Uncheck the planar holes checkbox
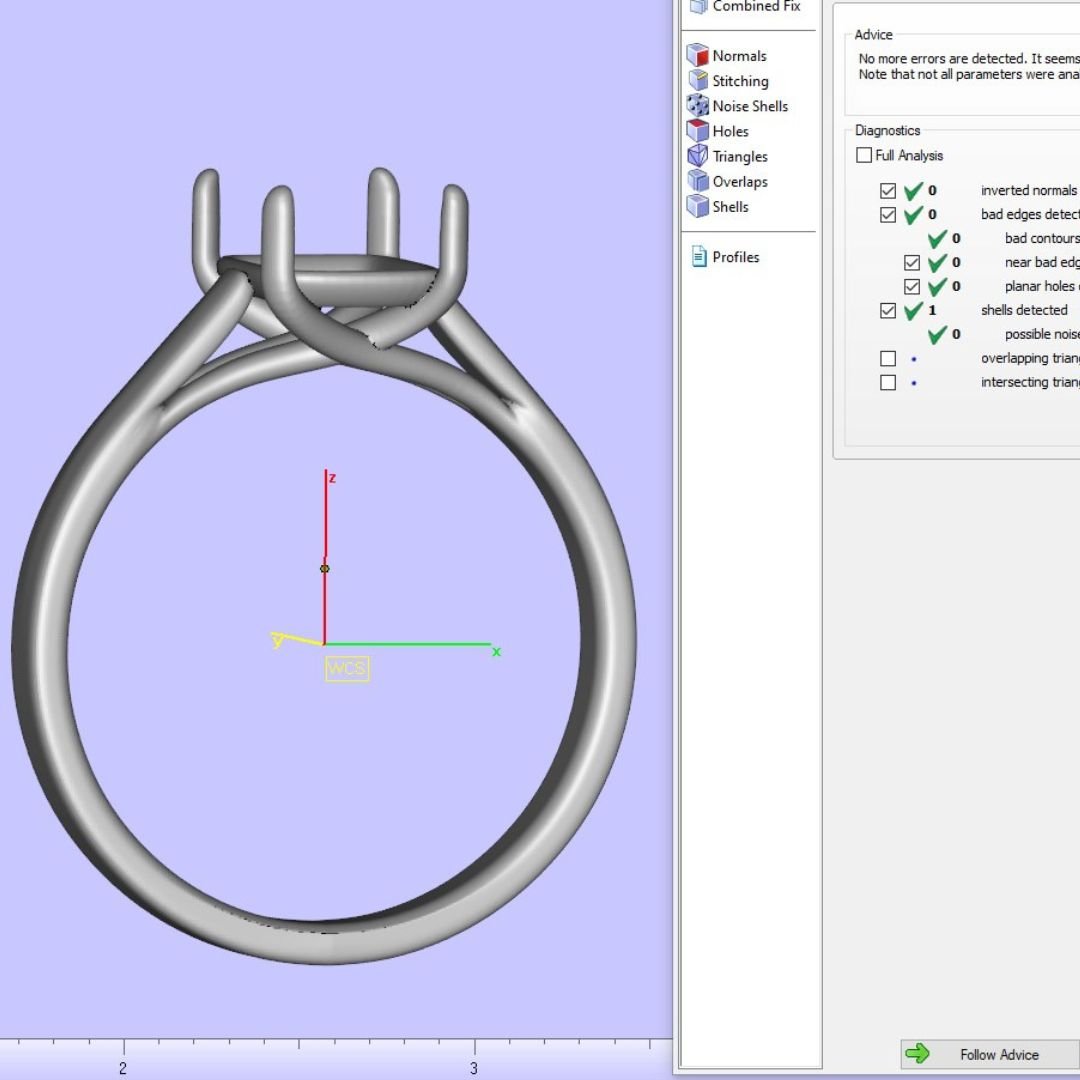 [x=912, y=287]
